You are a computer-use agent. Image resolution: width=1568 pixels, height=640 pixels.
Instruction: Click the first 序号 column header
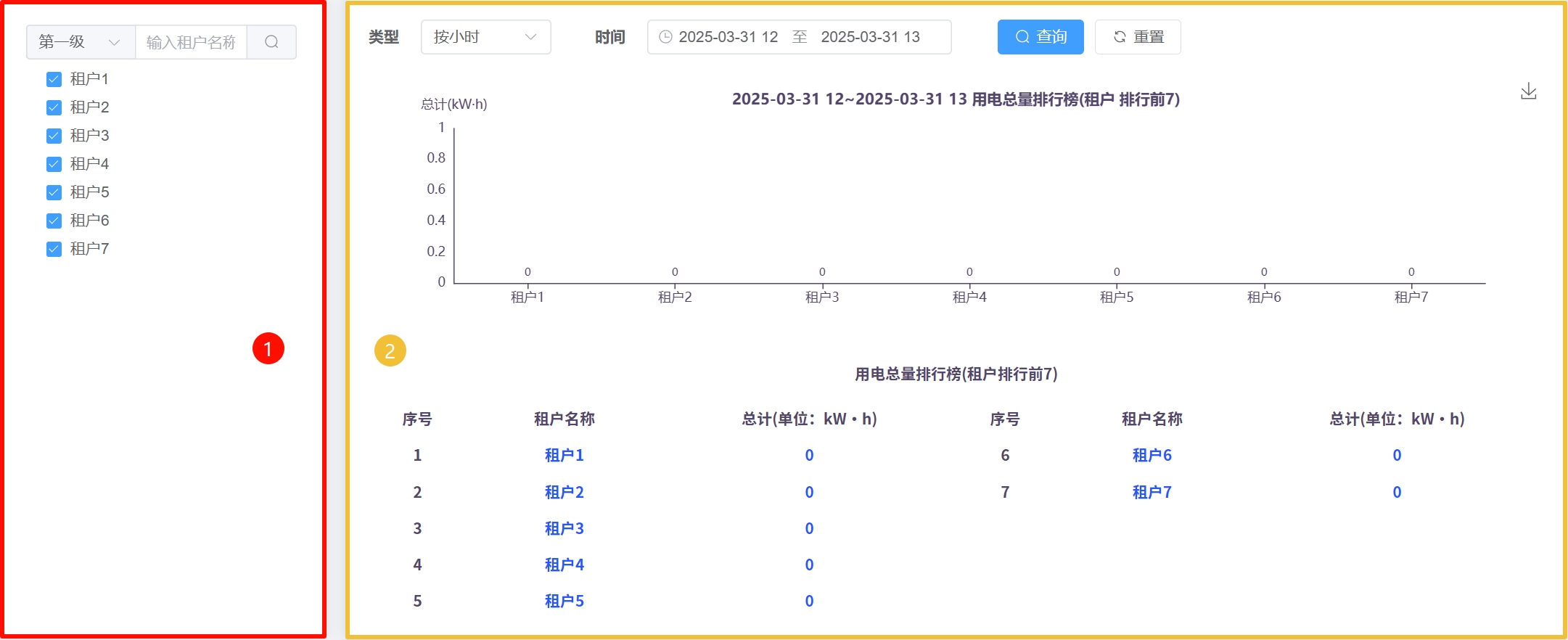point(417,419)
